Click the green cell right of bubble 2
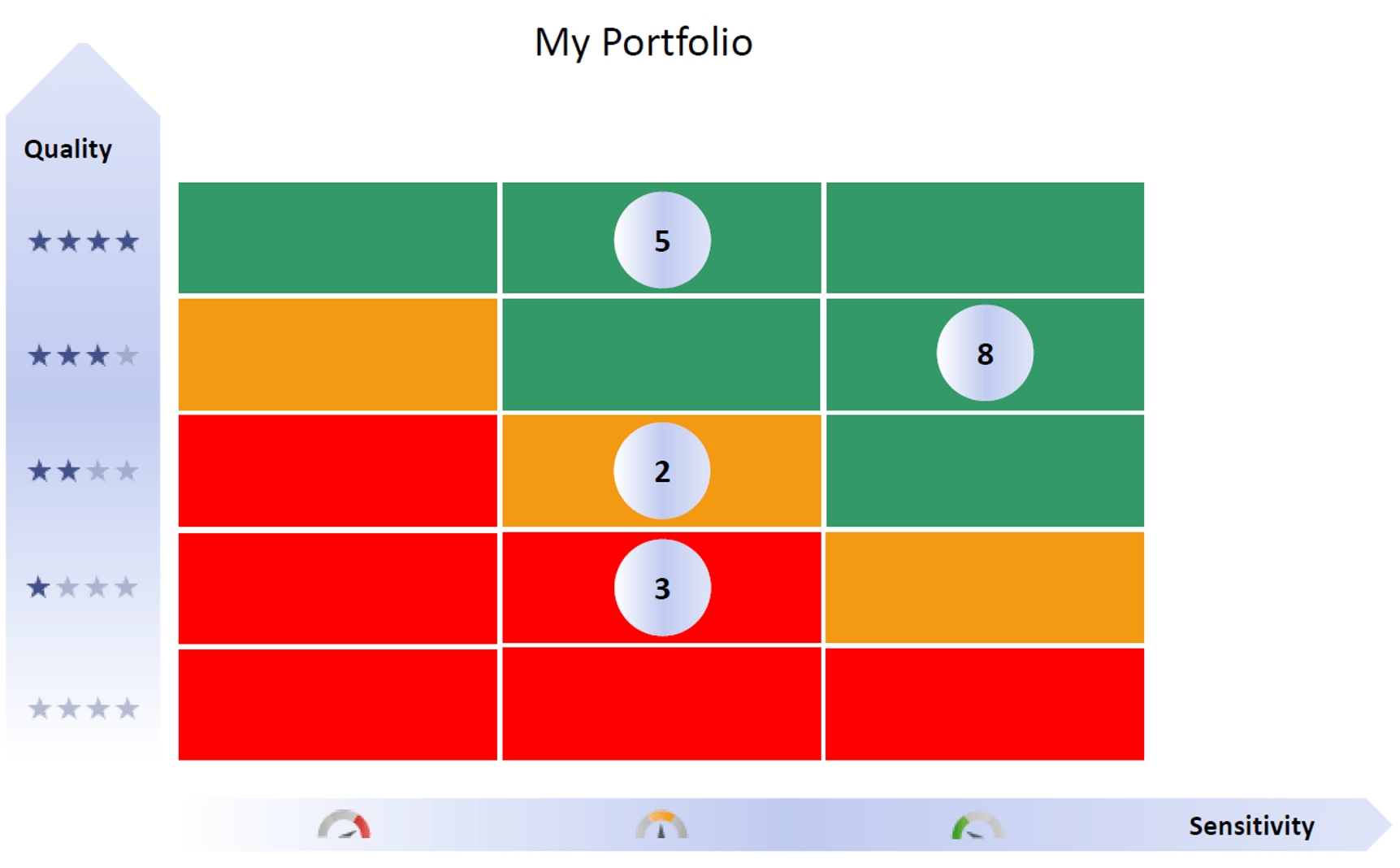The image size is (1400, 868). click(x=985, y=471)
